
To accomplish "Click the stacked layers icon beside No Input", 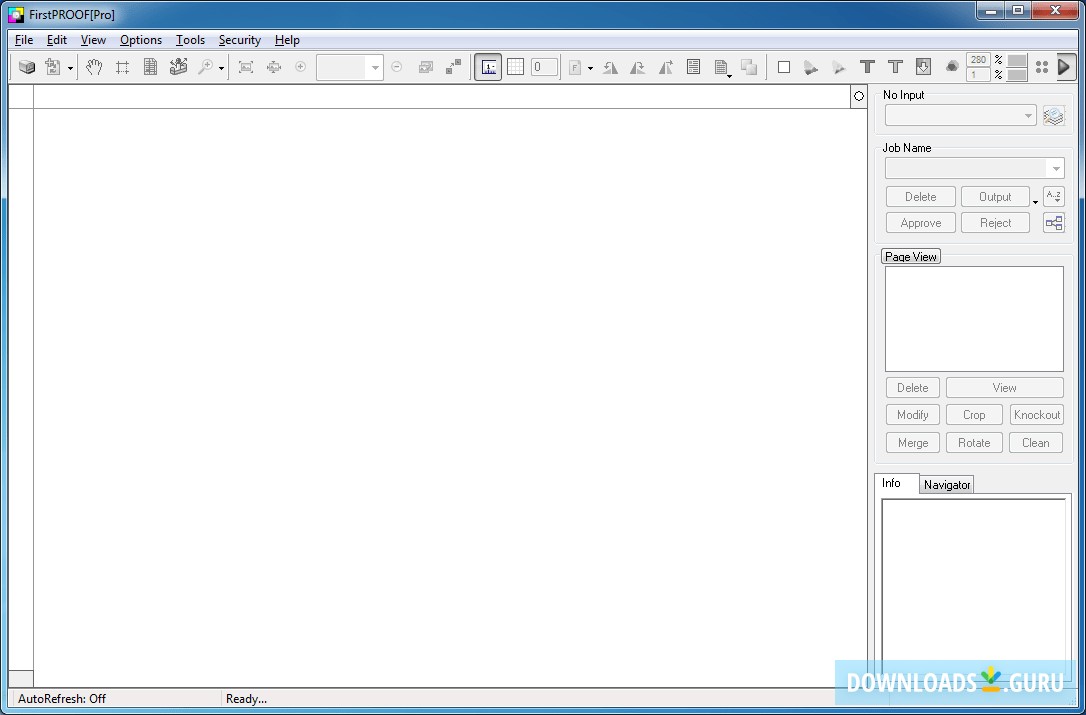I will pyautogui.click(x=1053, y=116).
